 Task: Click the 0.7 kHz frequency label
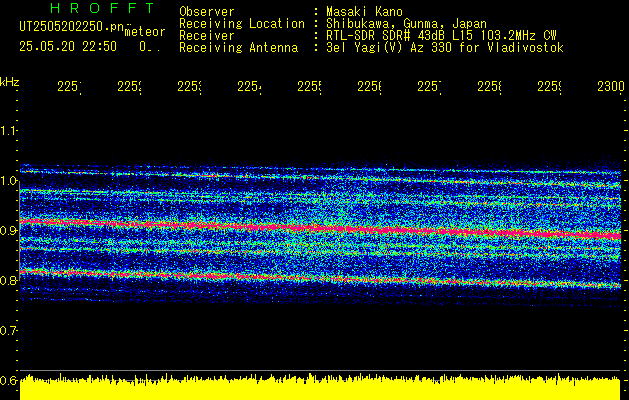pos(8,331)
